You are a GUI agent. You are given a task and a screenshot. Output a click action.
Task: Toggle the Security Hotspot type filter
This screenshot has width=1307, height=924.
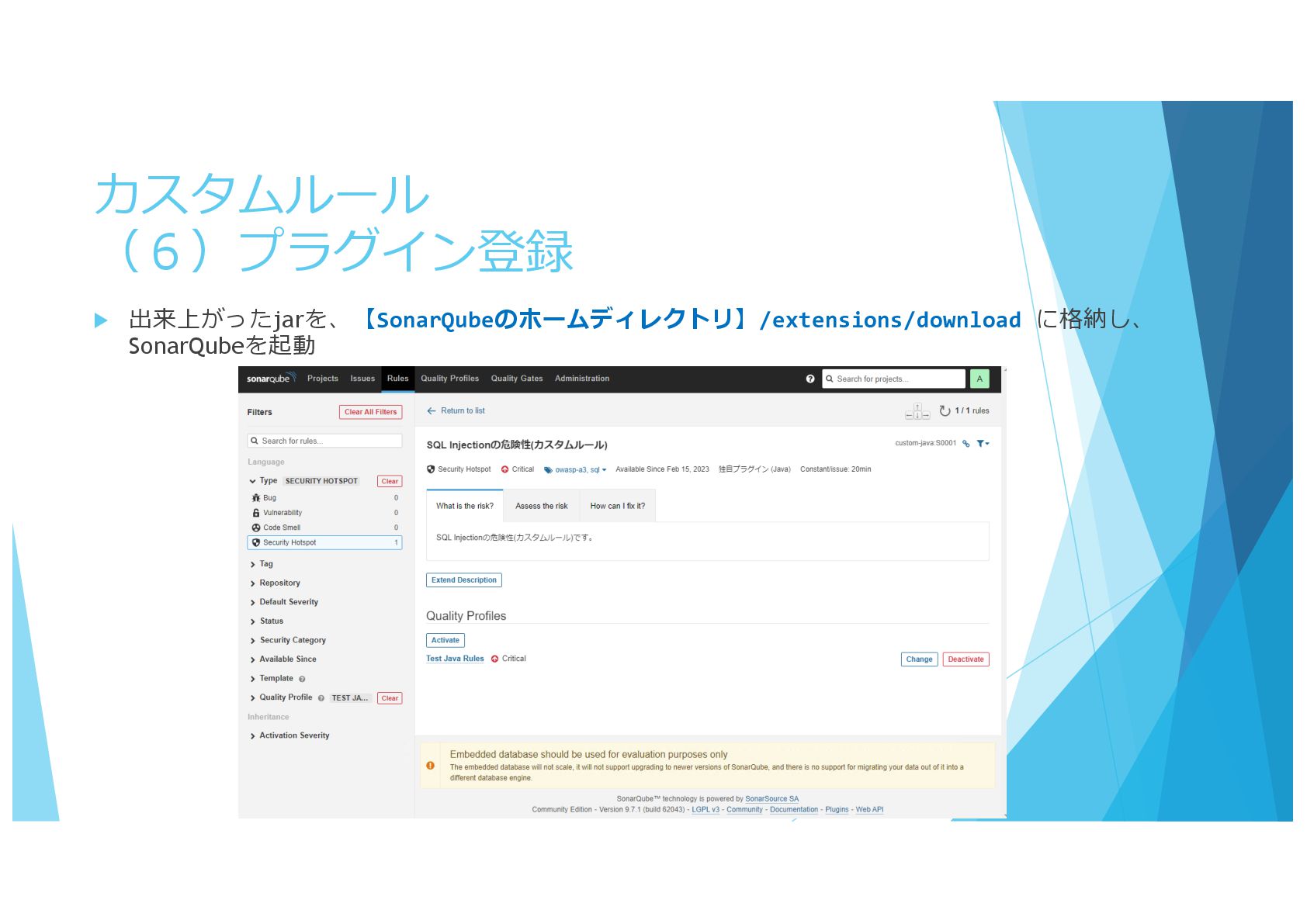[324, 542]
